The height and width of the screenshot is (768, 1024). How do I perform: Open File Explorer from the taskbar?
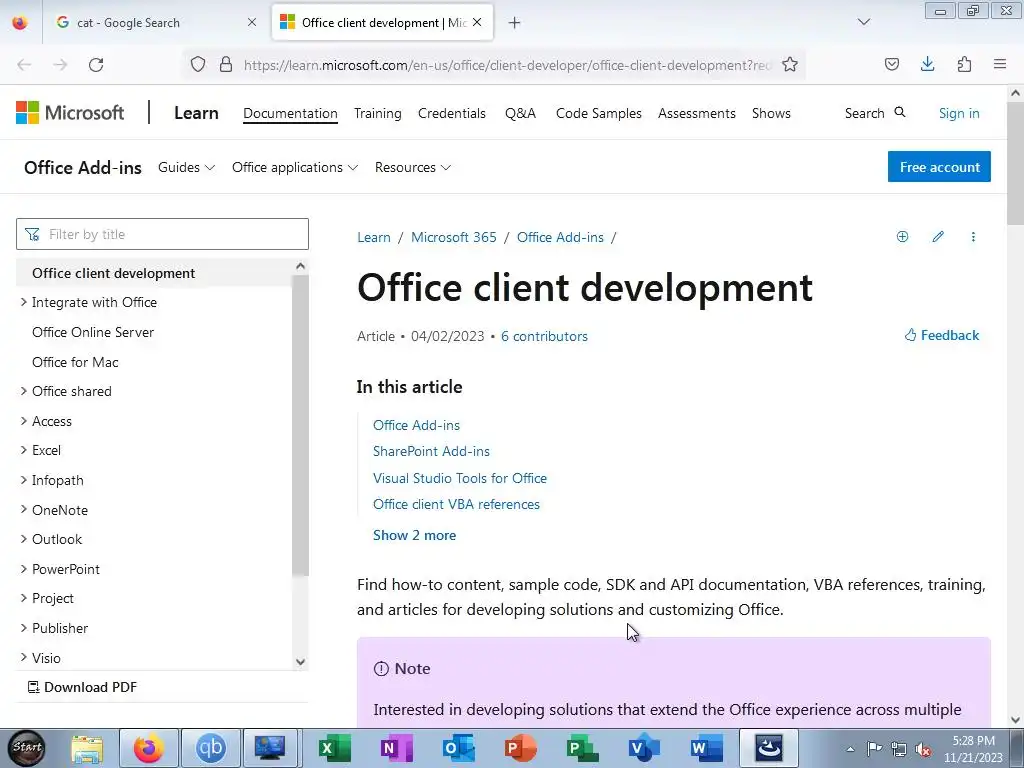tap(87, 748)
